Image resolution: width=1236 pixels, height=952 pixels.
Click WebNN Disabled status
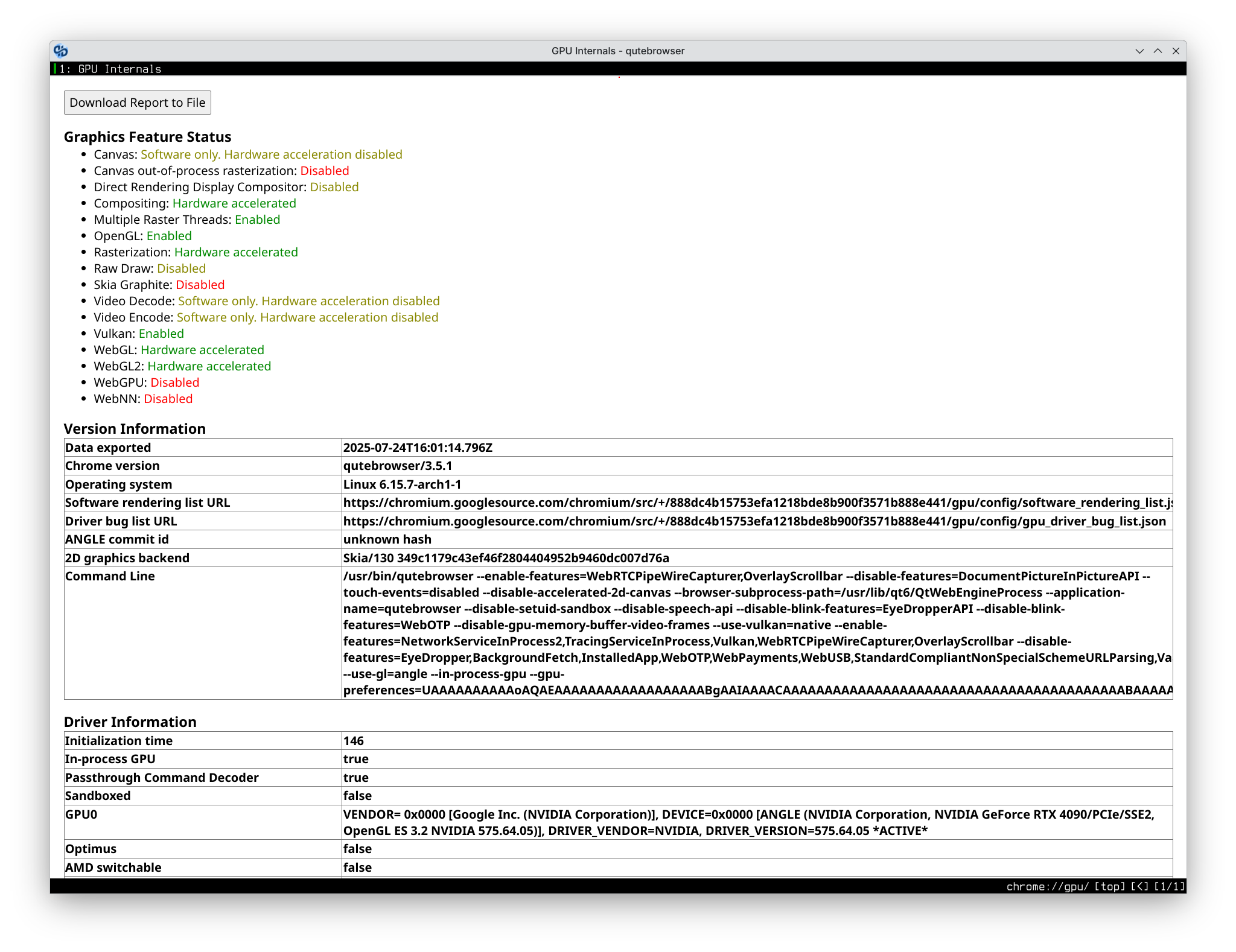168,399
